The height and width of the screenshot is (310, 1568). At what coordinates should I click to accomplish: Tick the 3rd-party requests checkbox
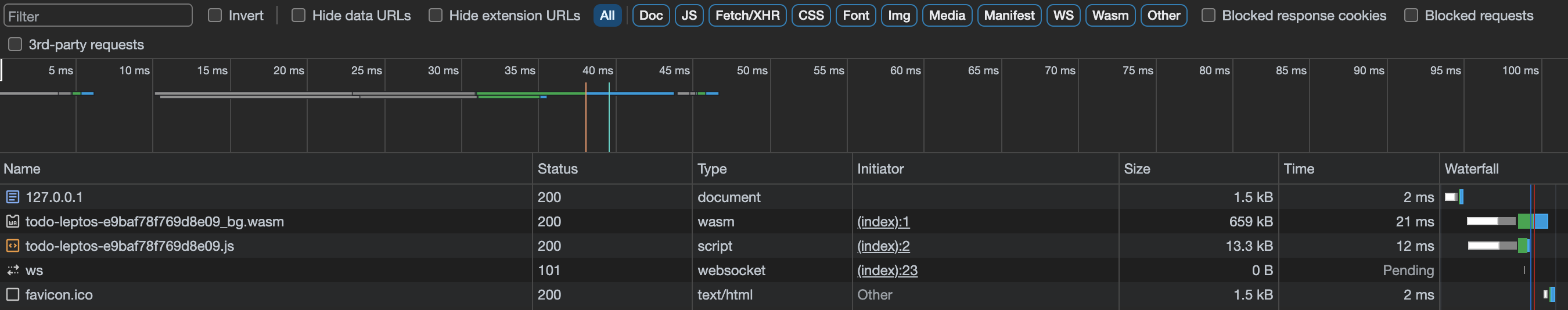point(15,45)
